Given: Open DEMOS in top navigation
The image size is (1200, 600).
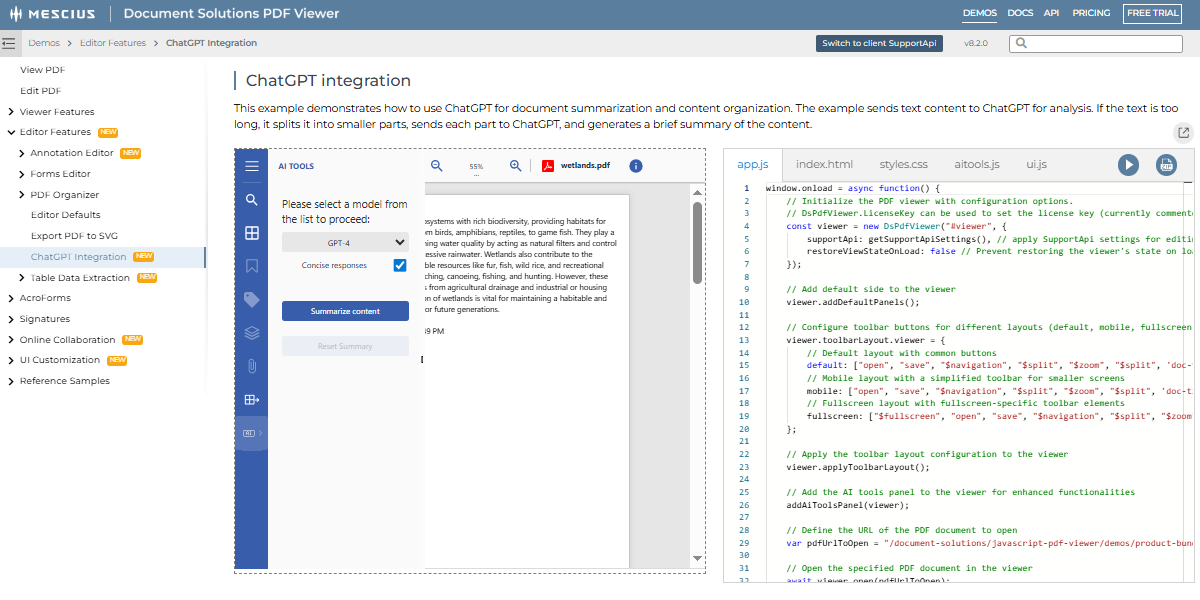Looking at the screenshot, I should tap(979, 13).
